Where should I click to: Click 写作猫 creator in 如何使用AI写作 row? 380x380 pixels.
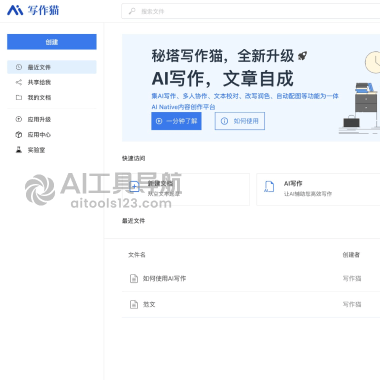[352, 278]
